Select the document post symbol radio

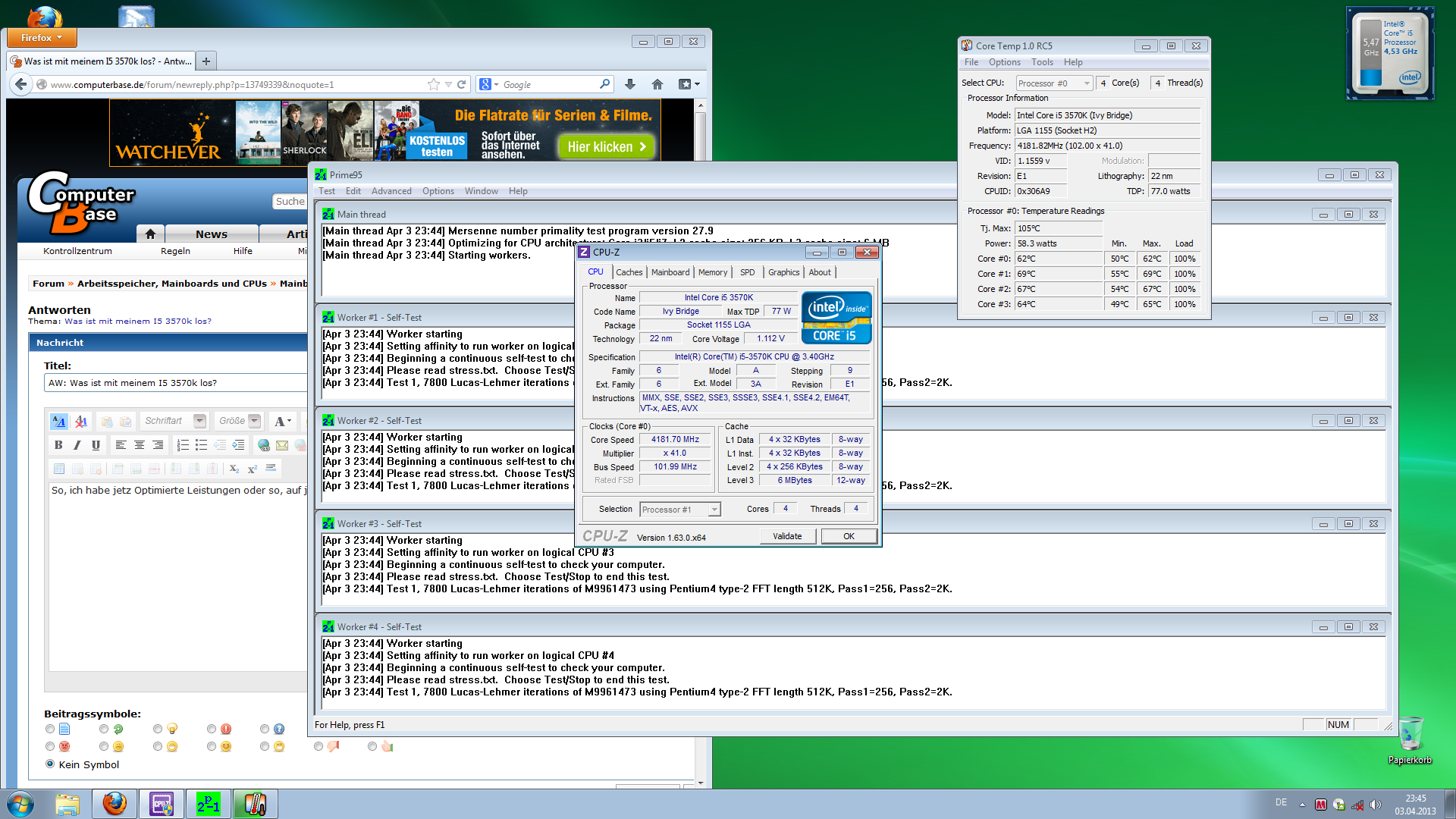(50, 729)
